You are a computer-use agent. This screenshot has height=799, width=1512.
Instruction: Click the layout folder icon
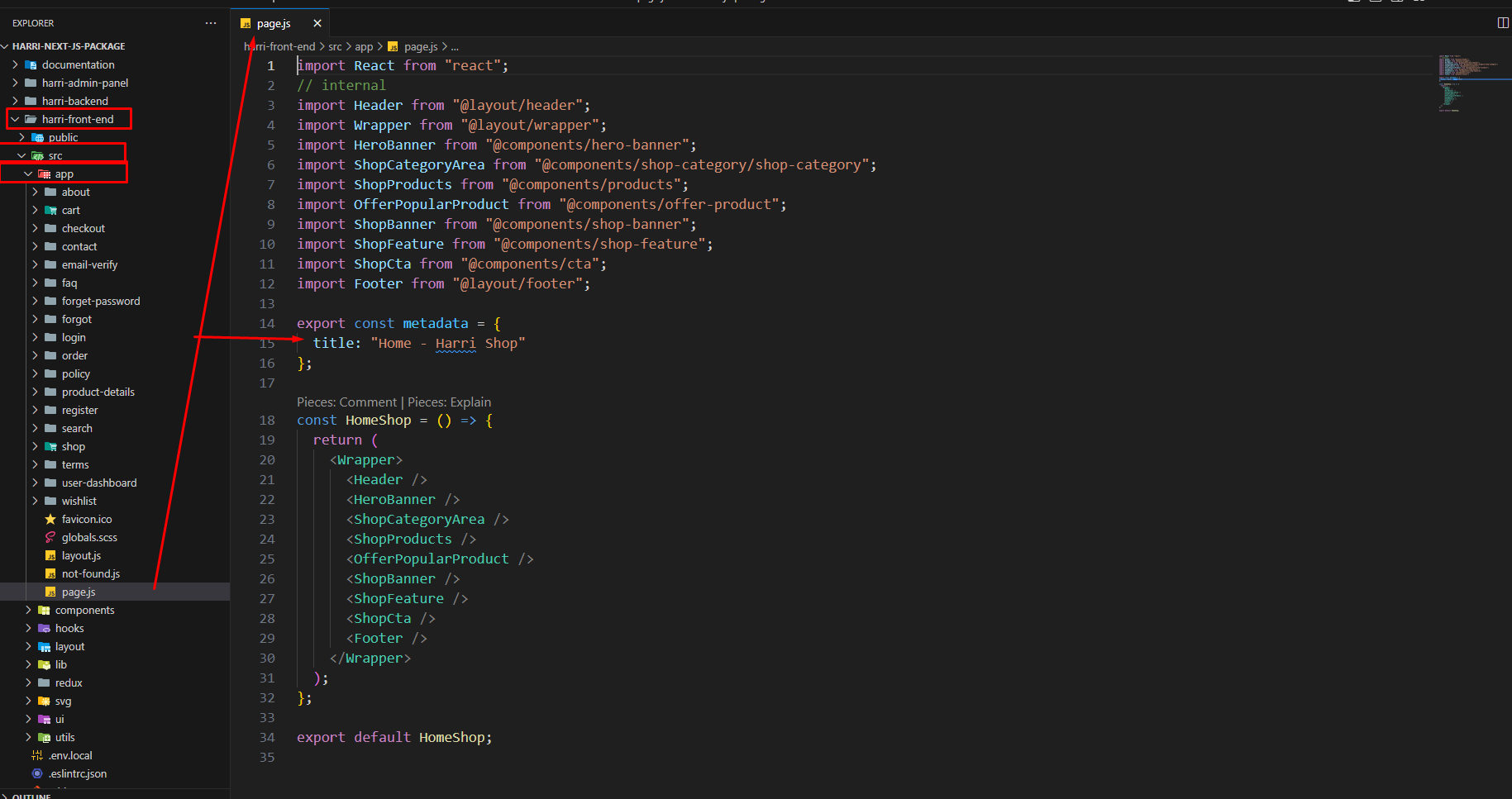tap(44, 646)
